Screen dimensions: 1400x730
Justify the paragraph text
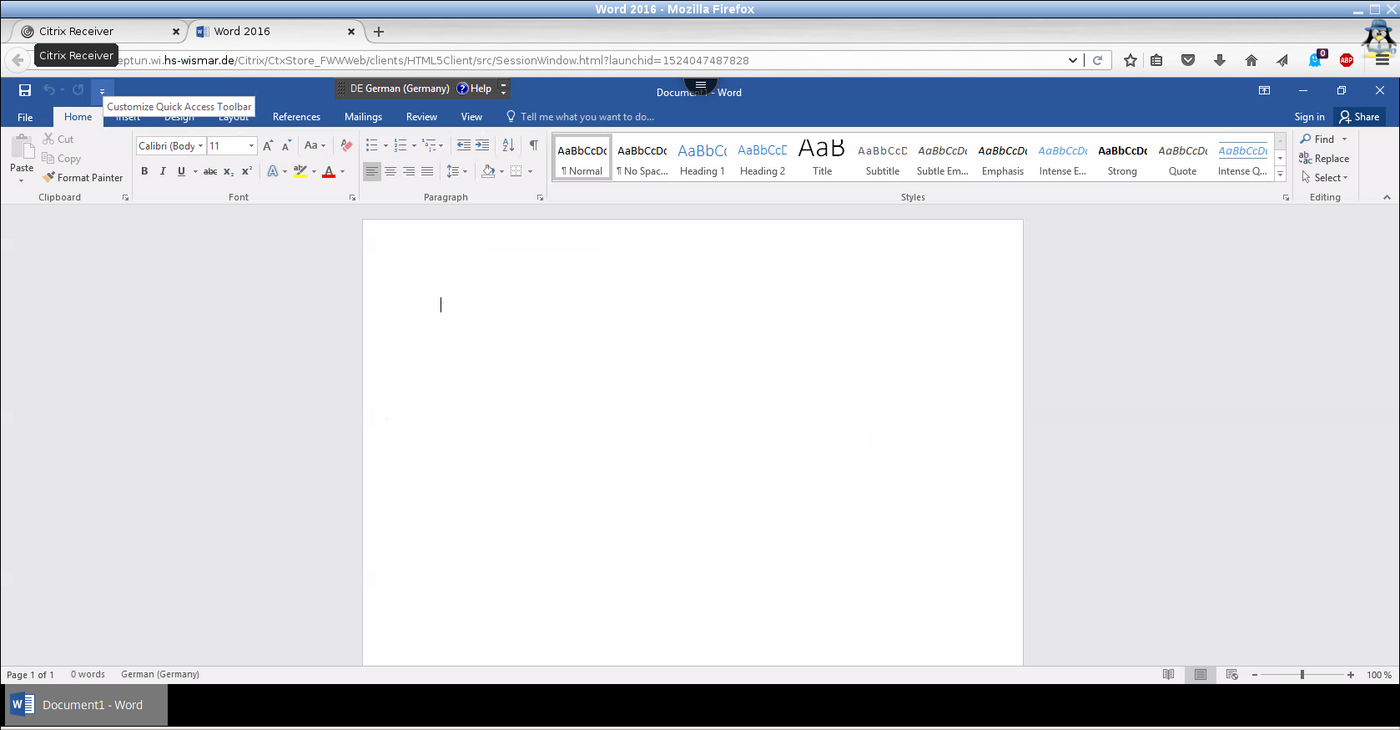pos(427,172)
